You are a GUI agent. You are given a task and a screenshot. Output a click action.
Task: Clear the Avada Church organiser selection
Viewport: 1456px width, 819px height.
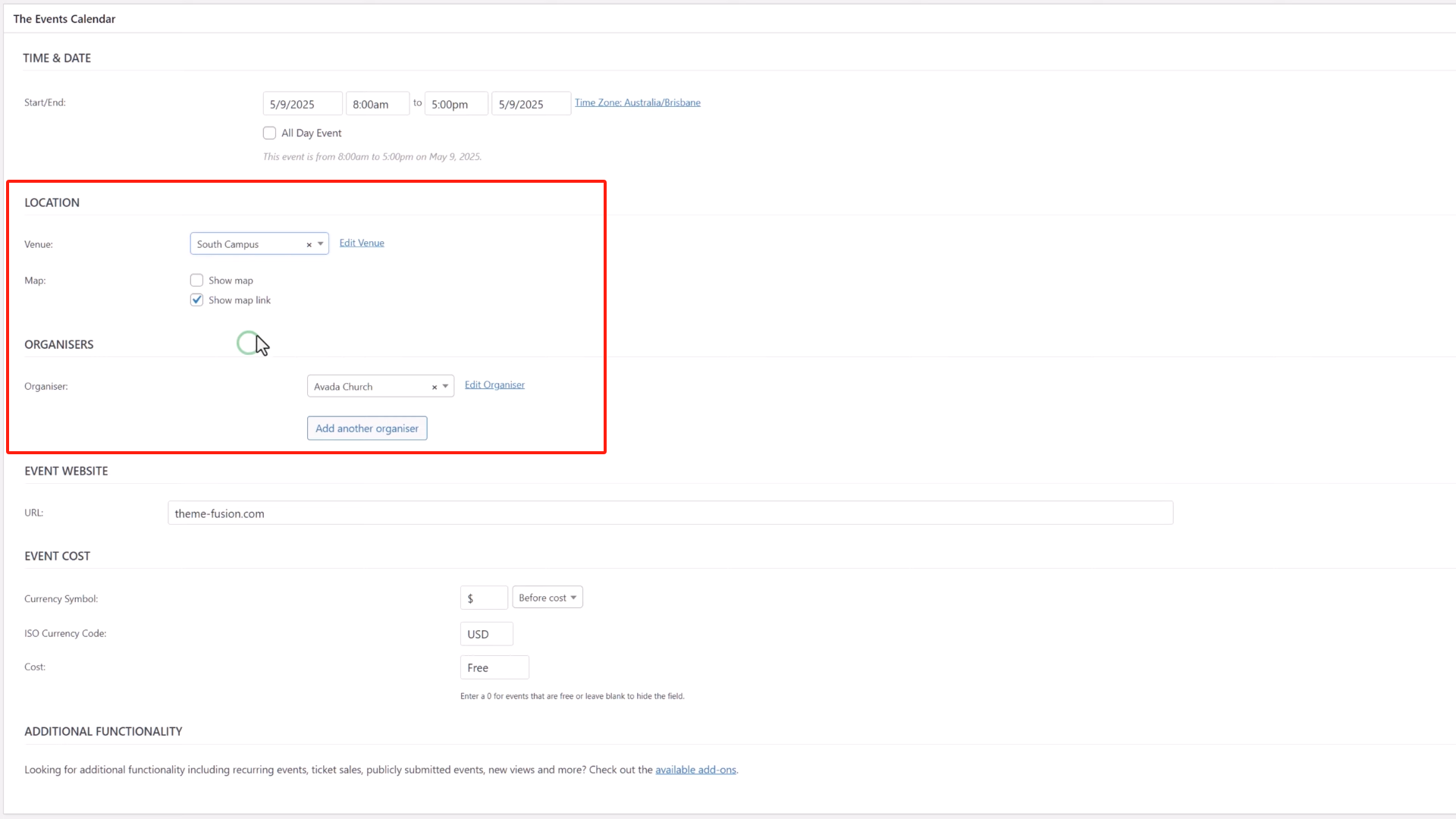point(435,387)
